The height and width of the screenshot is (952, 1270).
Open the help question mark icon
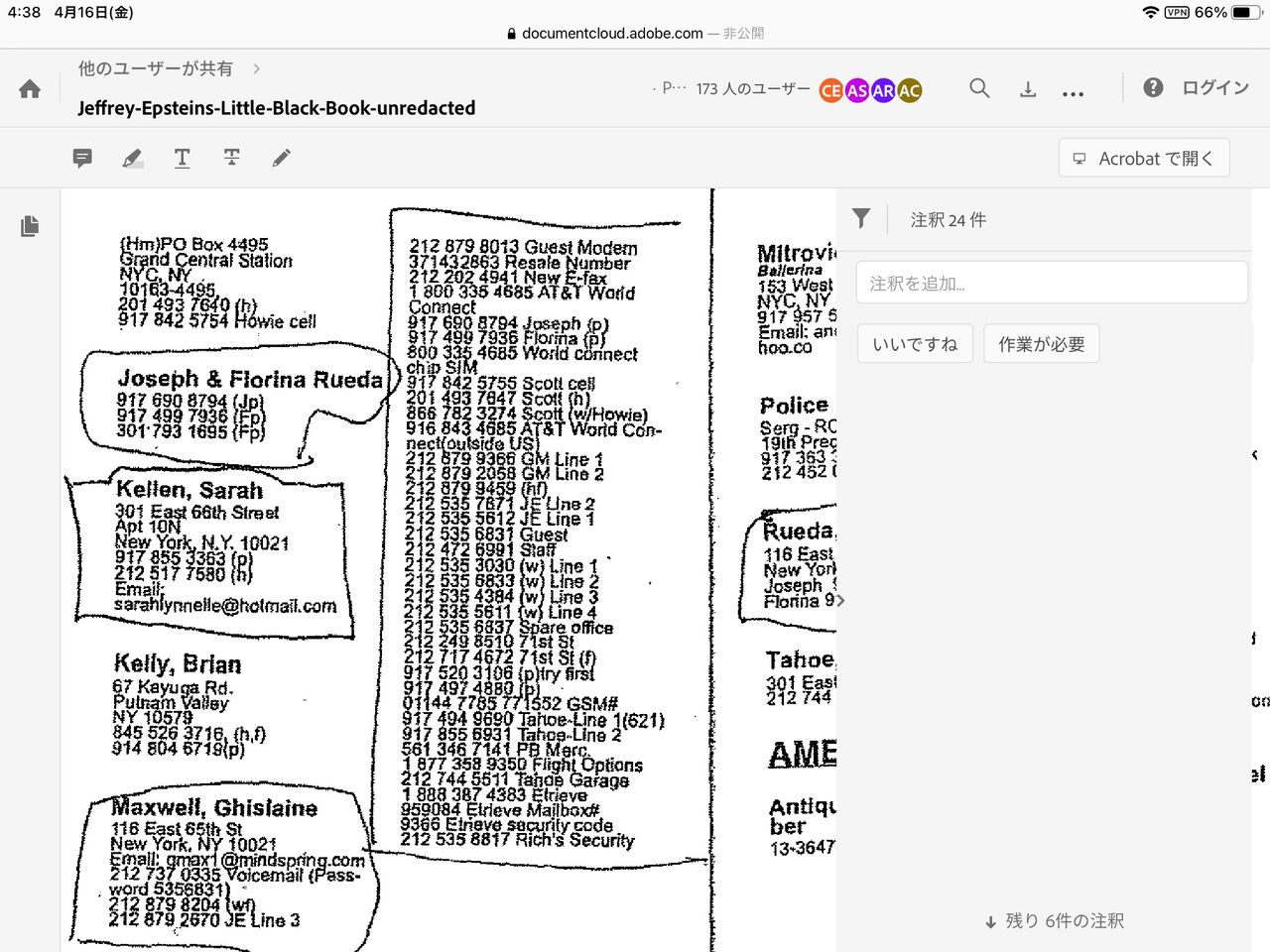[1153, 88]
